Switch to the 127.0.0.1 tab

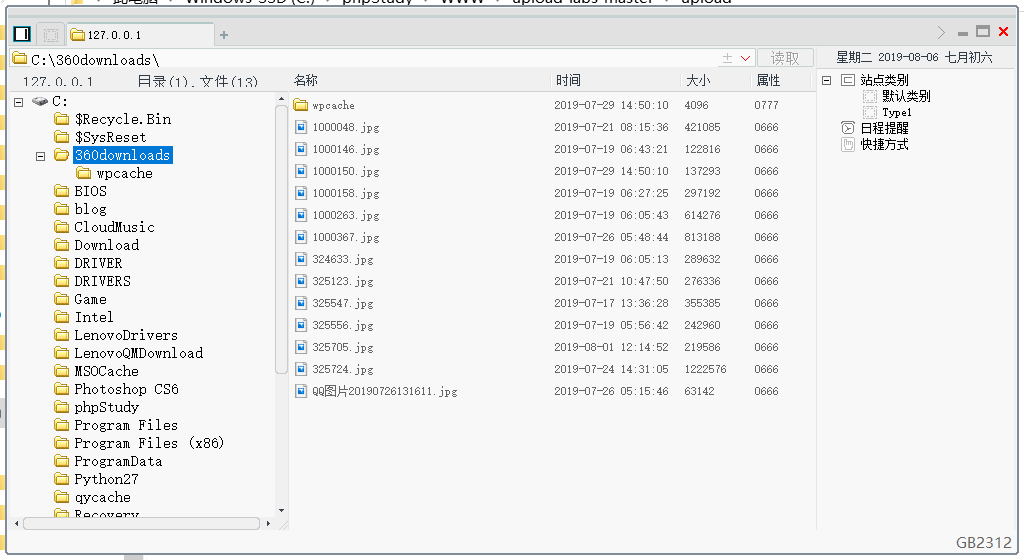140,35
